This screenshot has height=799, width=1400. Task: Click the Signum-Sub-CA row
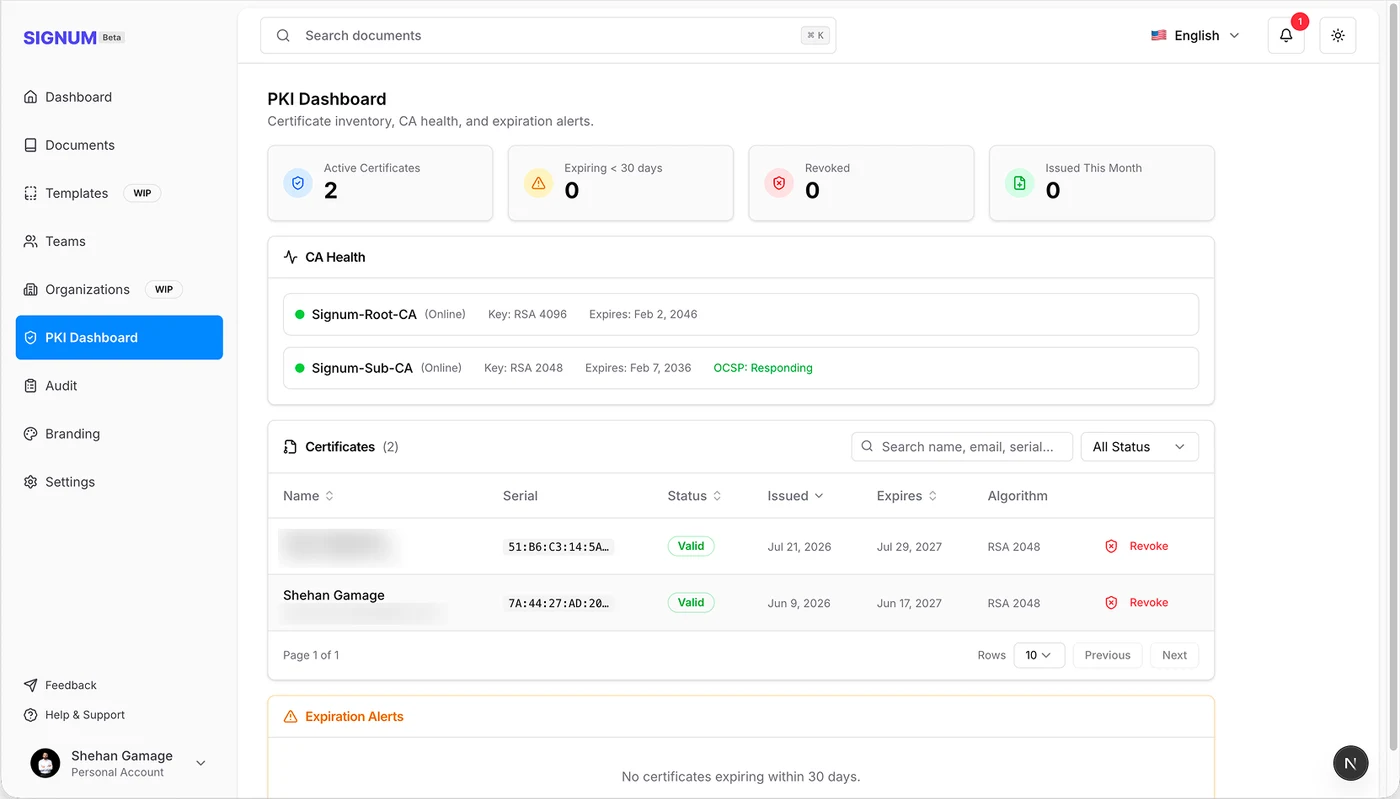point(741,368)
